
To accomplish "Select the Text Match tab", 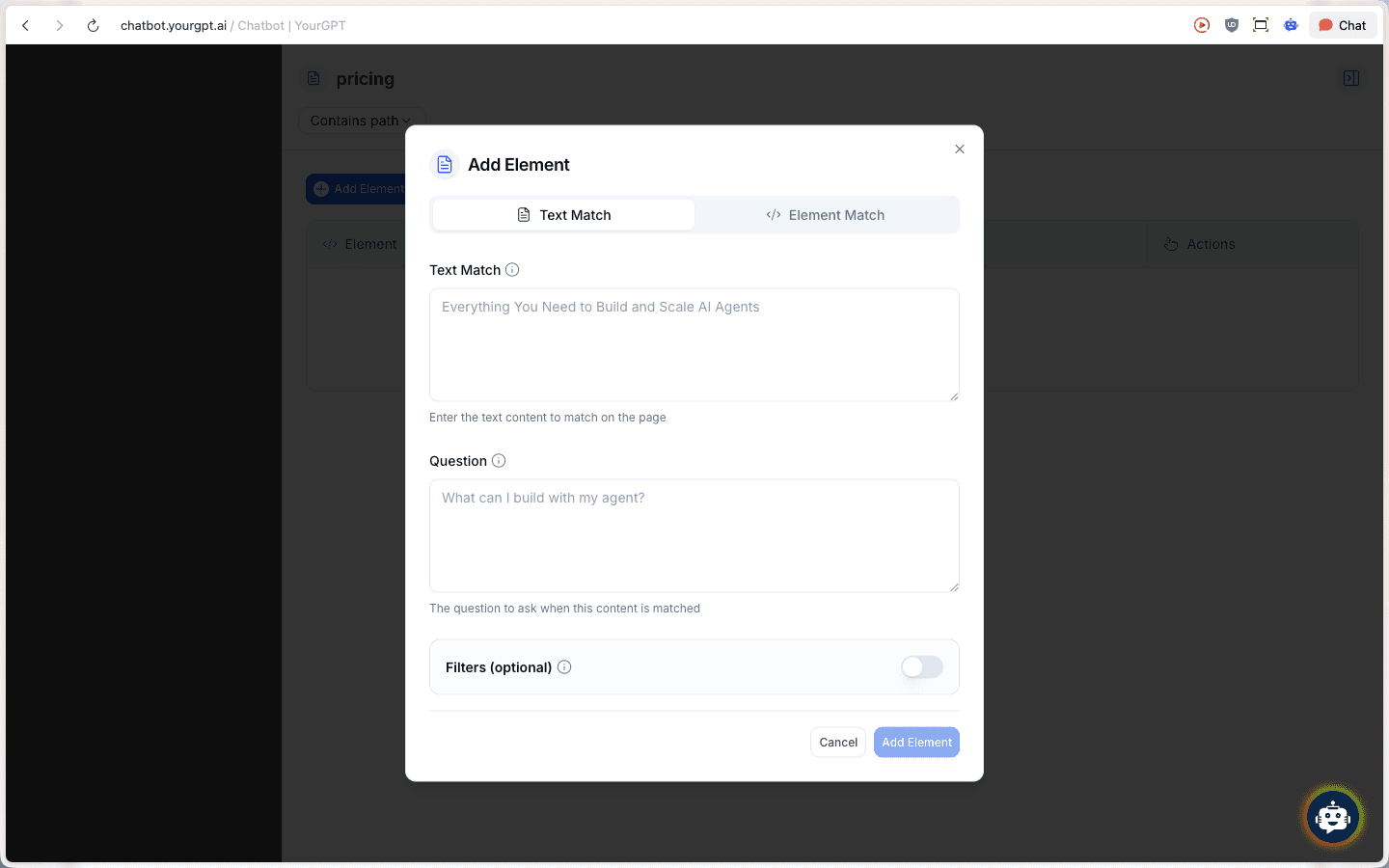I will coord(563,214).
